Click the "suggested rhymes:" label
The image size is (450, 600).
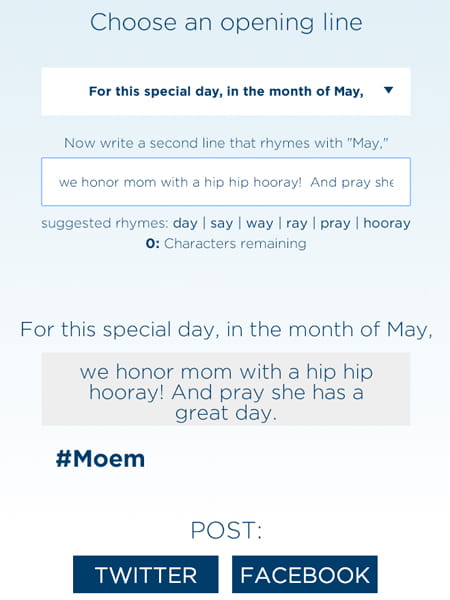[104, 223]
